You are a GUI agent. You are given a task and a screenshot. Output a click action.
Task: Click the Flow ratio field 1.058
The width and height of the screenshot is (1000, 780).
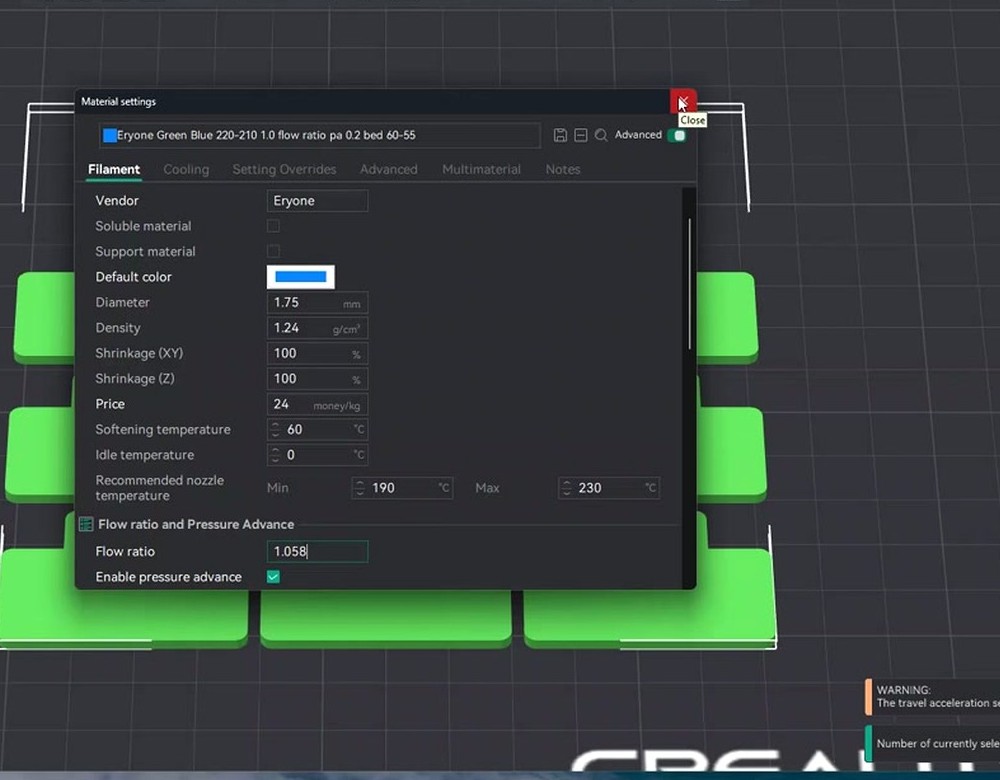(317, 551)
